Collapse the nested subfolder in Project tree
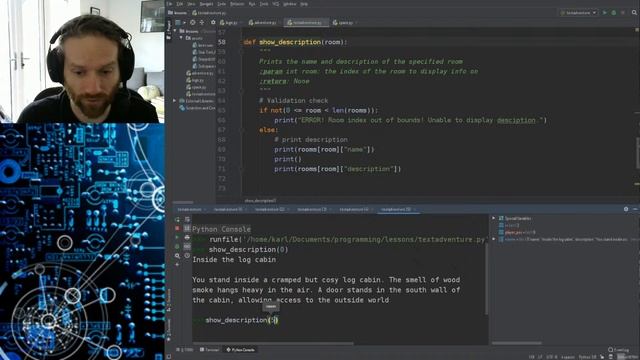This screenshot has height=360, width=640. 181,38
